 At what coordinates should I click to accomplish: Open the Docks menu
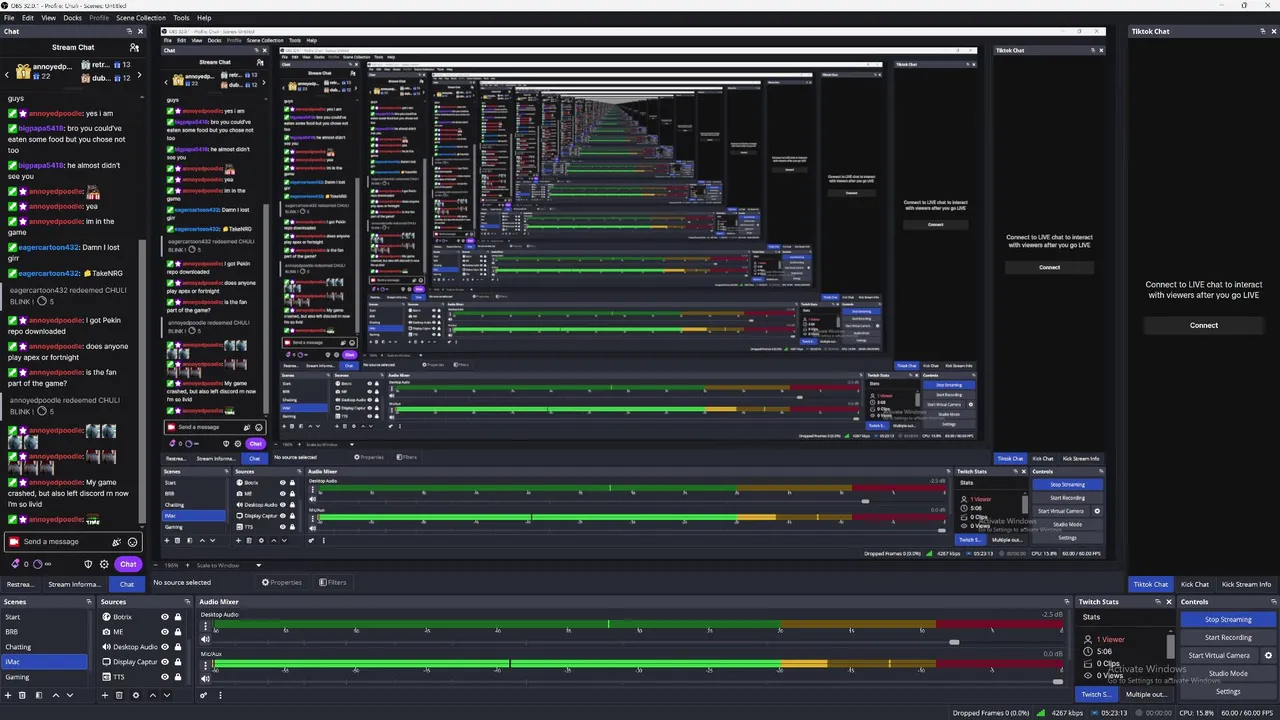click(x=73, y=18)
